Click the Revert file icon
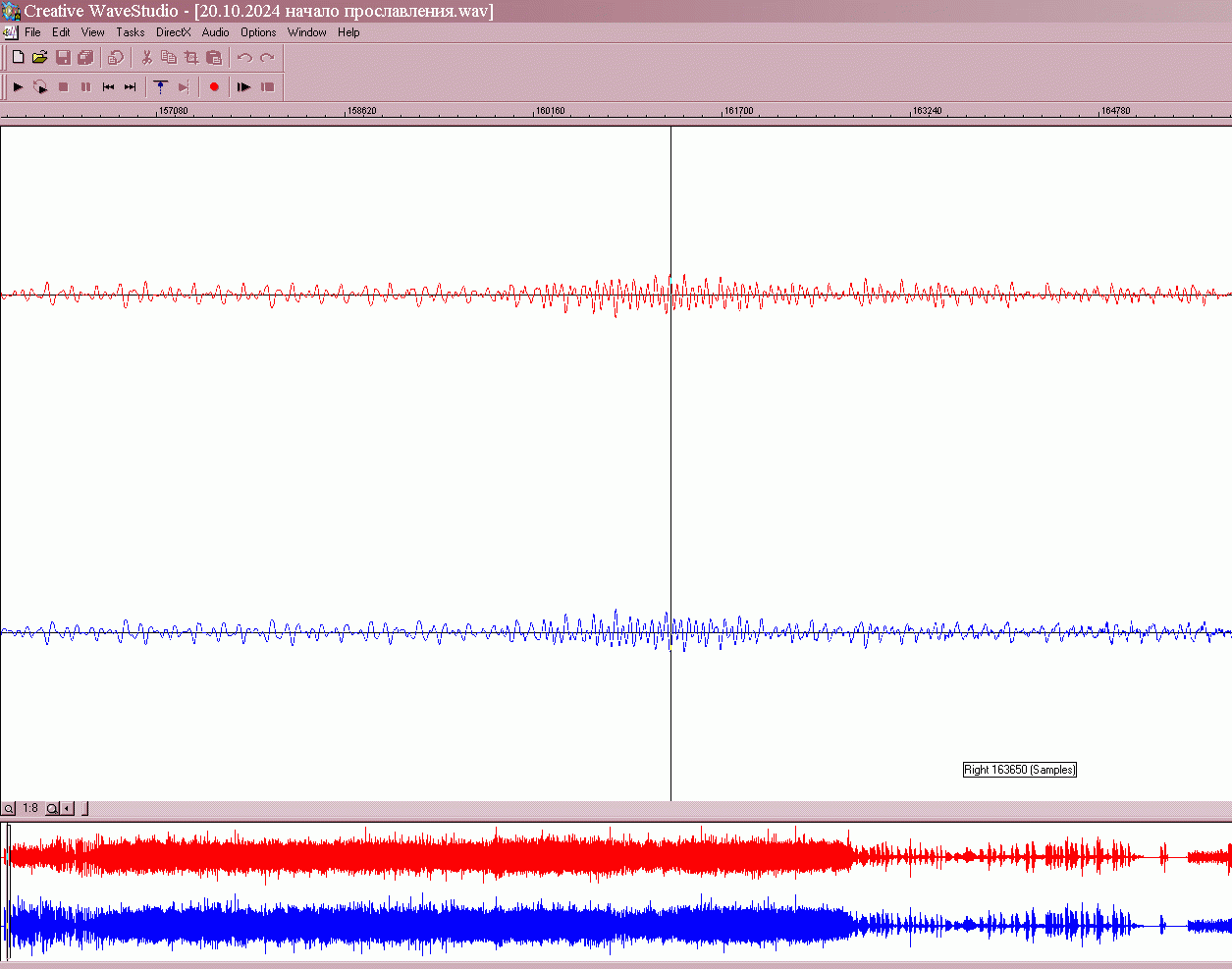The width and height of the screenshot is (1232, 969). click(x=116, y=58)
